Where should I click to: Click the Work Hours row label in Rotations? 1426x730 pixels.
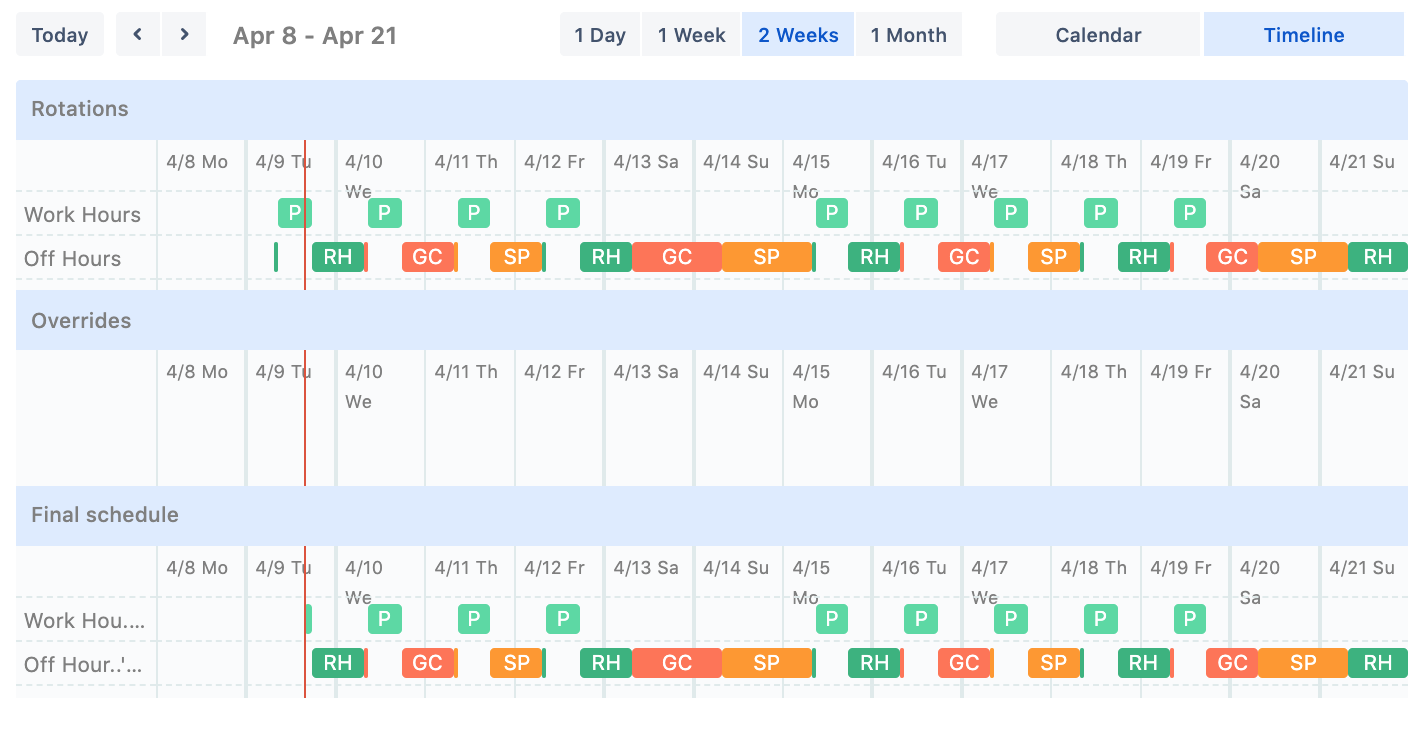coord(82,214)
